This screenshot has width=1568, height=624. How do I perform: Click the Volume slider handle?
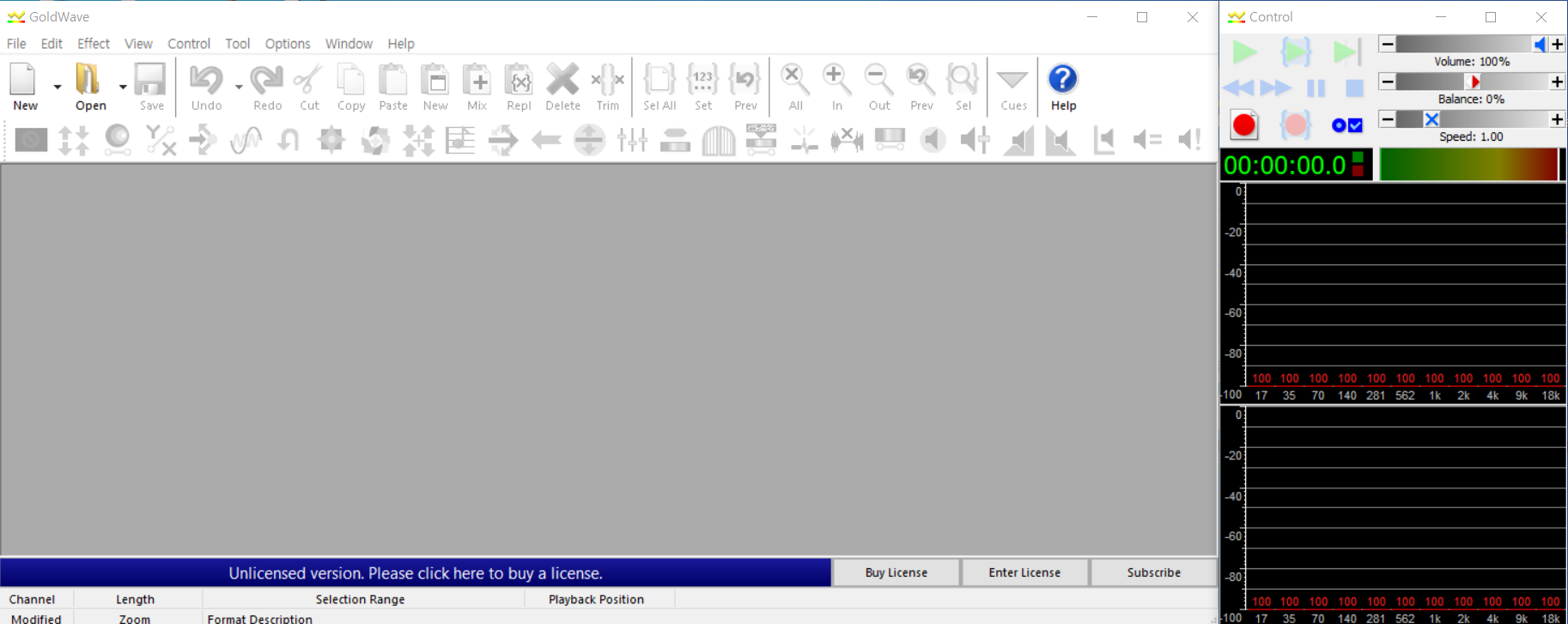pos(1540,45)
